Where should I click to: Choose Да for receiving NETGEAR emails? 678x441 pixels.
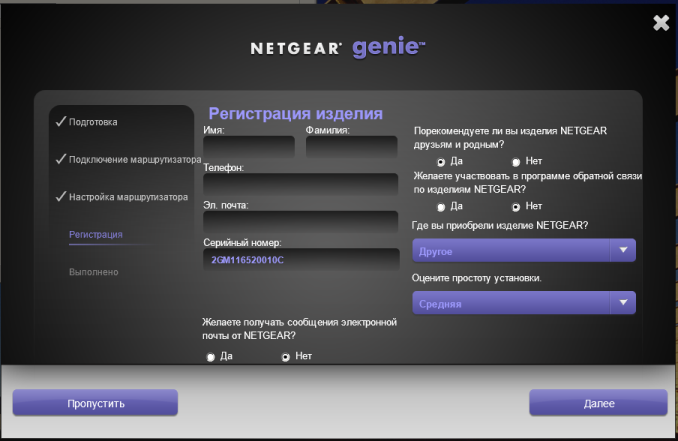coord(210,357)
